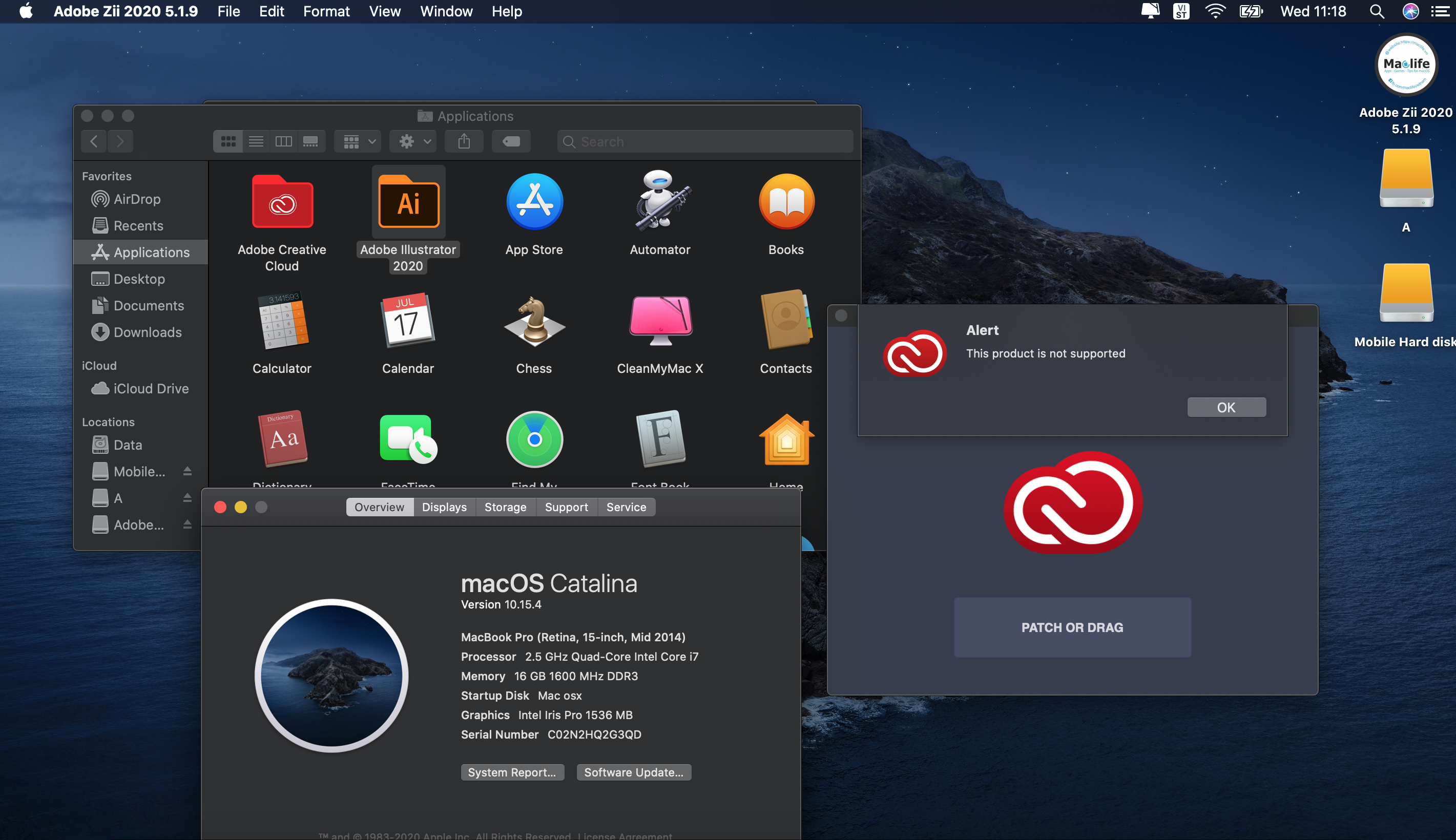Eject drive A in Finder sidebar
Screen dimensions: 1456x840
coord(188,498)
